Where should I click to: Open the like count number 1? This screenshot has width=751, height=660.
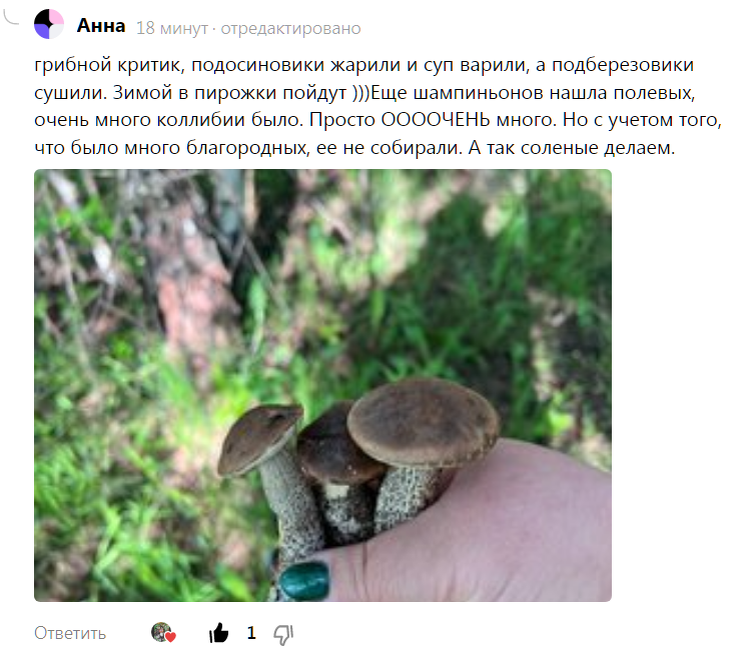point(251,633)
